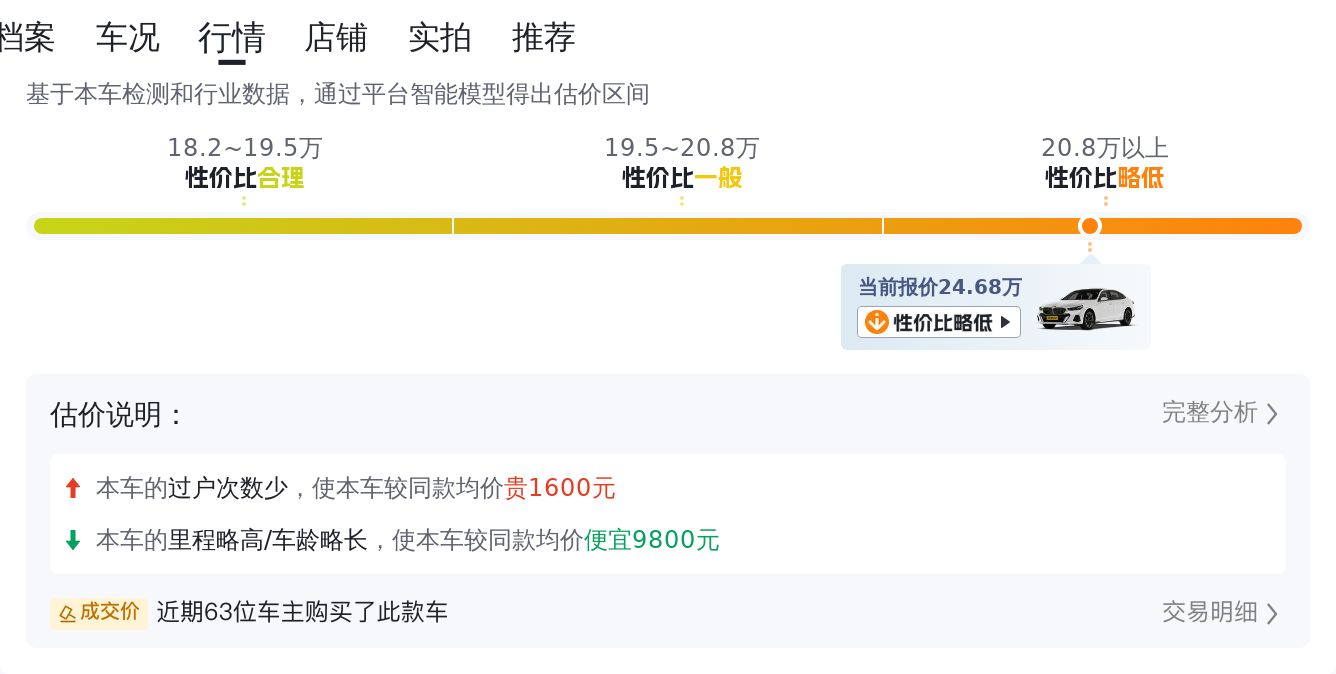This screenshot has width=1336, height=674.
Task: Click the 贵1600元 price difference text
Action: click(x=560, y=488)
